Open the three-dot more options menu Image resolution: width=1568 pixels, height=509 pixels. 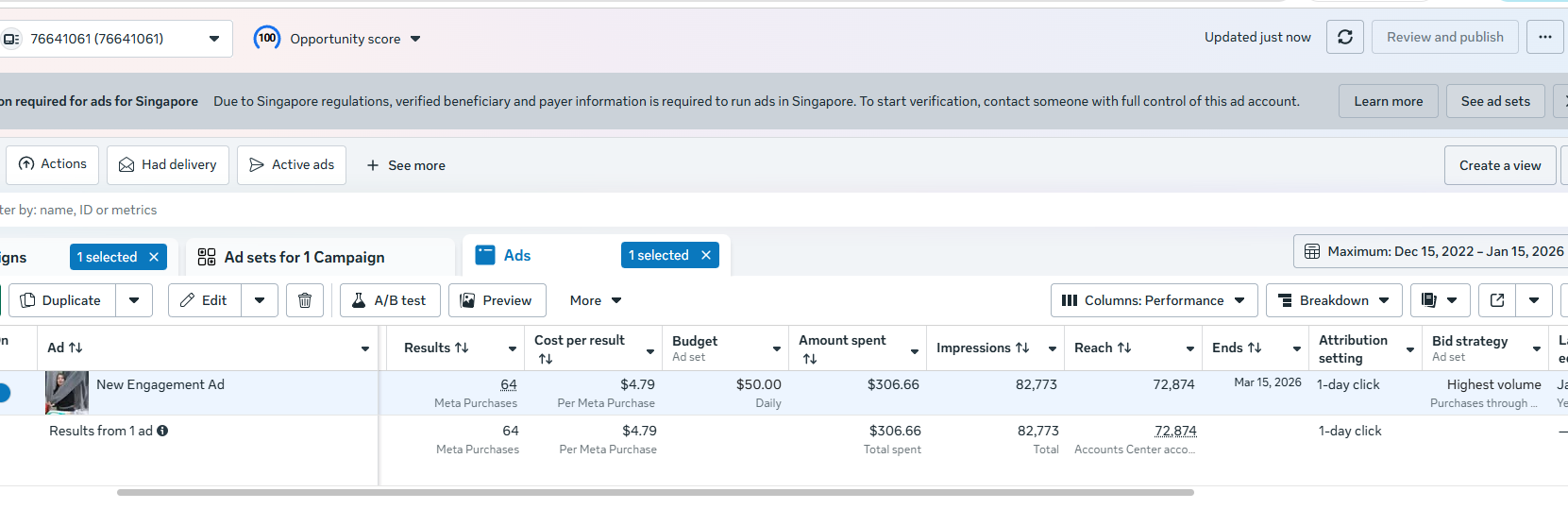tap(1544, 38)
